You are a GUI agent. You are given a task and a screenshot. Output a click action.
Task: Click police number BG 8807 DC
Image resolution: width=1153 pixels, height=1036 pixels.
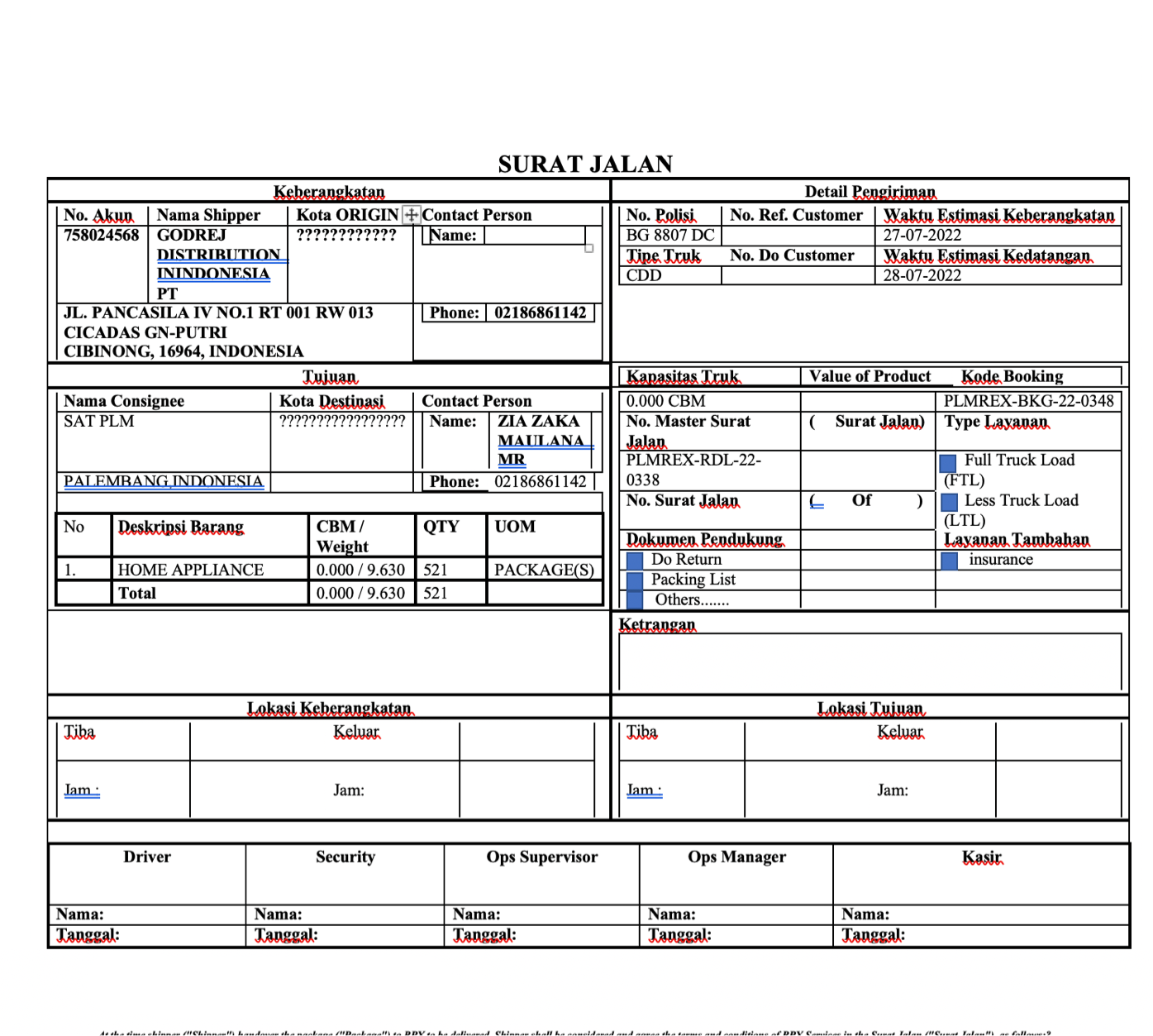coord(670,235)
